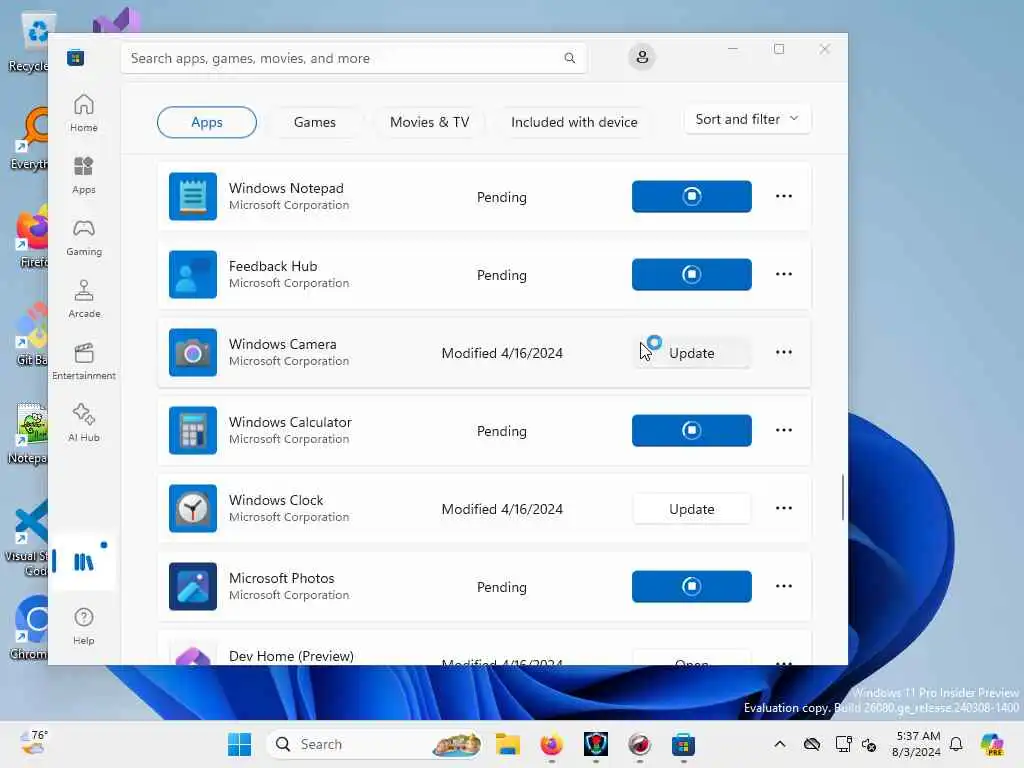The width and height of the screenshot is (1024, 768).
Task: Stop the pending Windows Notepad update
Action: [692, 197]
